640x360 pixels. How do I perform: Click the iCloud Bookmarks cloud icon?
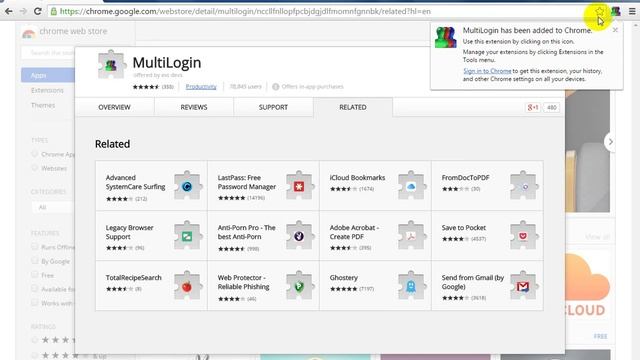(411, 185)
